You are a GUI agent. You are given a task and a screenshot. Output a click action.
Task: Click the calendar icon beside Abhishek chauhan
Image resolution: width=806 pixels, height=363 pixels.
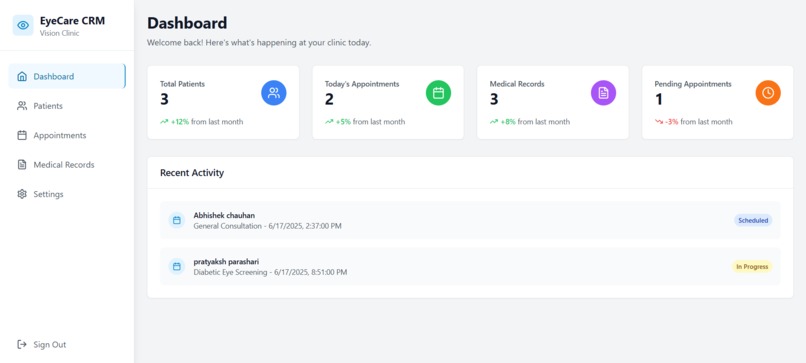click(x=177, y=220)
